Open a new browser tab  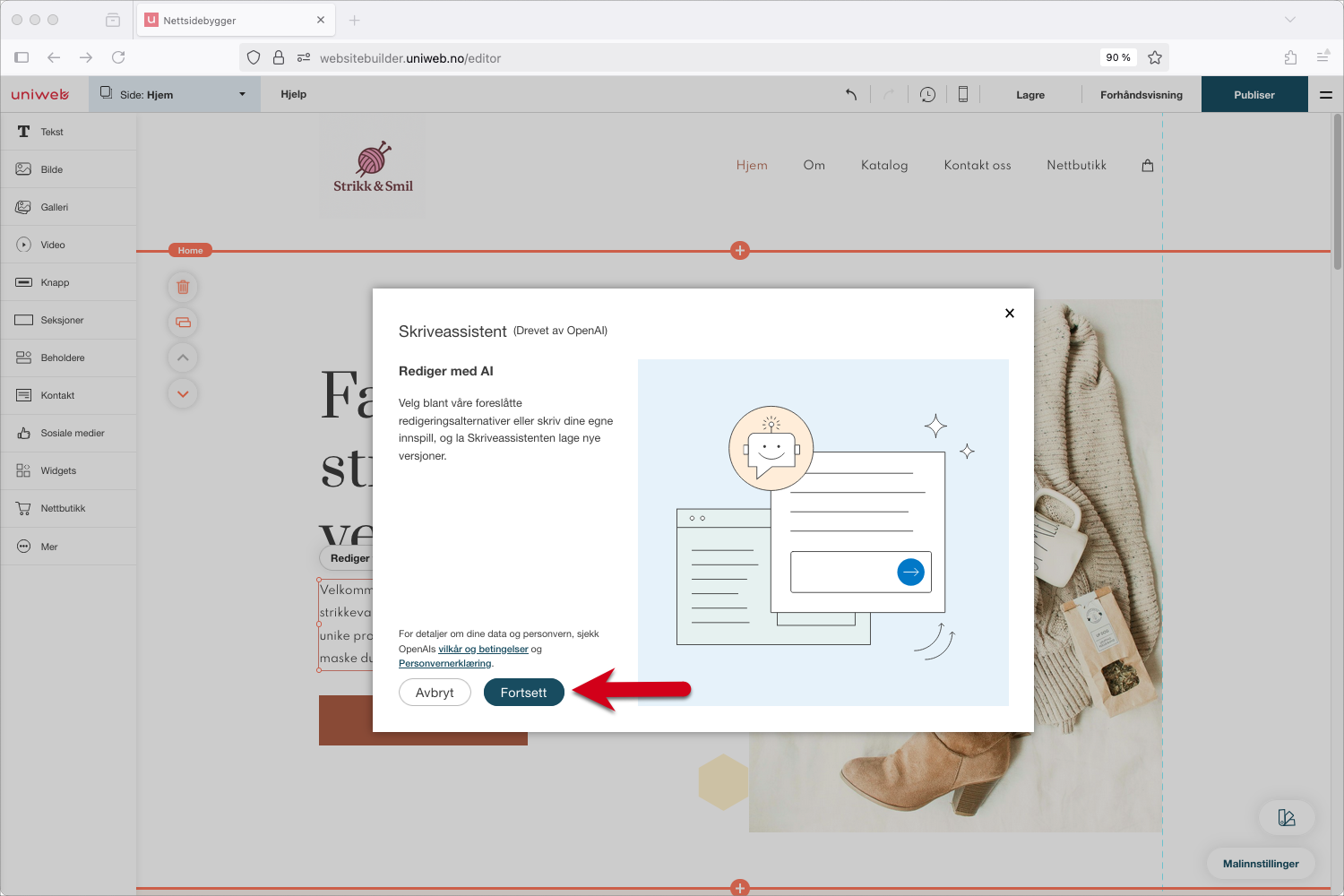355,20
